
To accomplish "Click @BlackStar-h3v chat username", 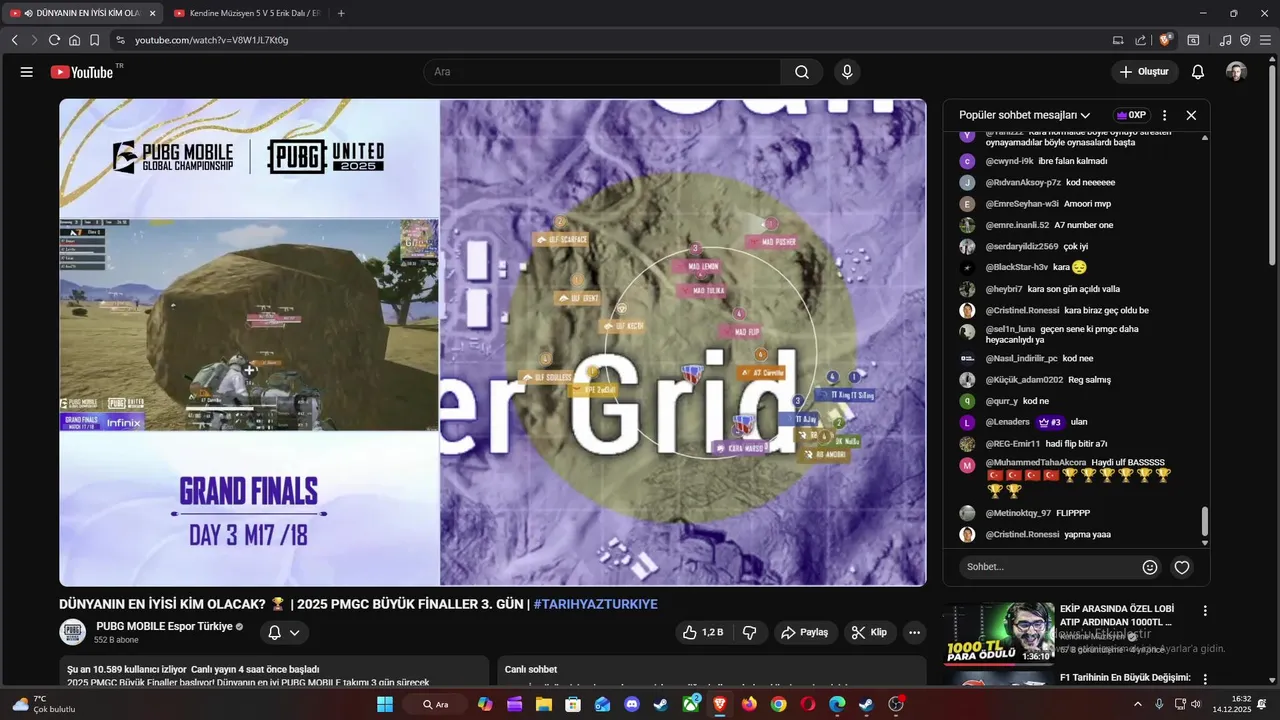I will click(x=1016, y=267).
